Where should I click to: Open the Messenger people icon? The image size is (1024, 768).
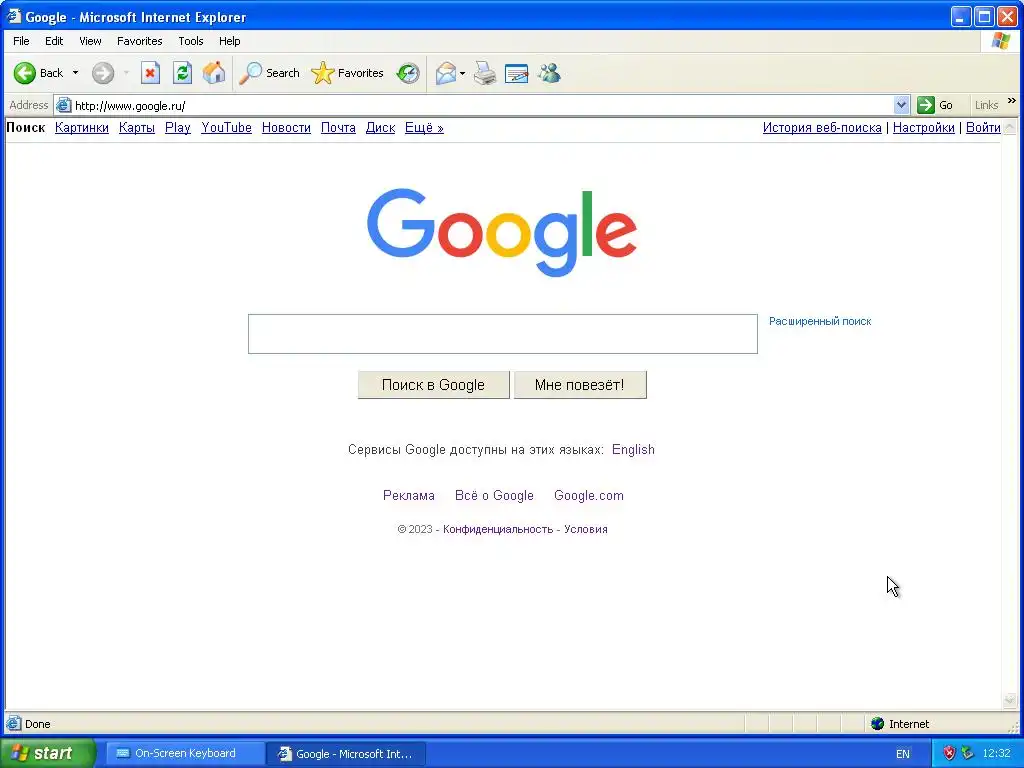[549, 73]
